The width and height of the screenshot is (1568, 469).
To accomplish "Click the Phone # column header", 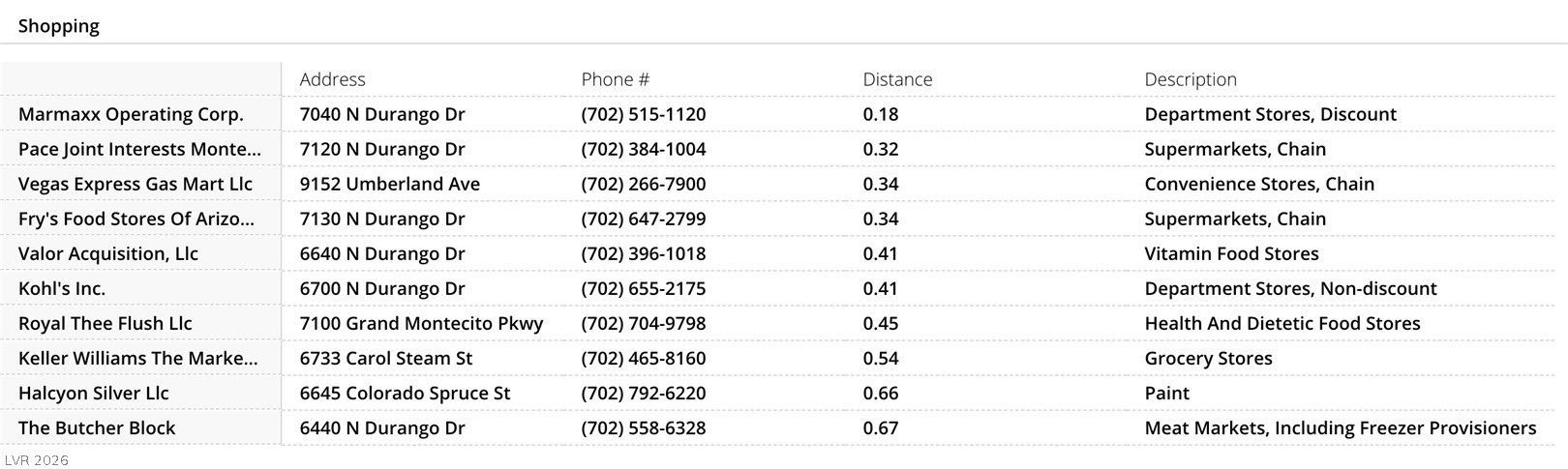I will coord(615,79).
